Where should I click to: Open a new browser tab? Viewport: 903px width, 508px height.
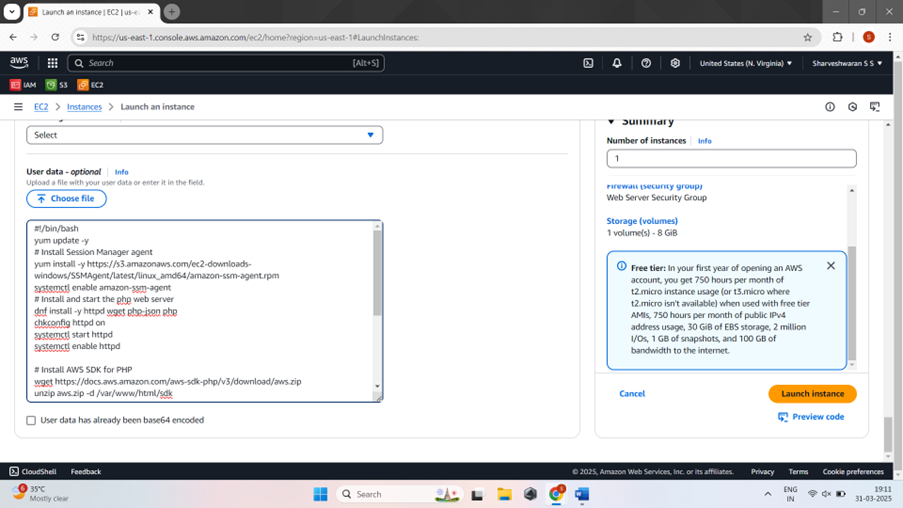tap(172, 12)
